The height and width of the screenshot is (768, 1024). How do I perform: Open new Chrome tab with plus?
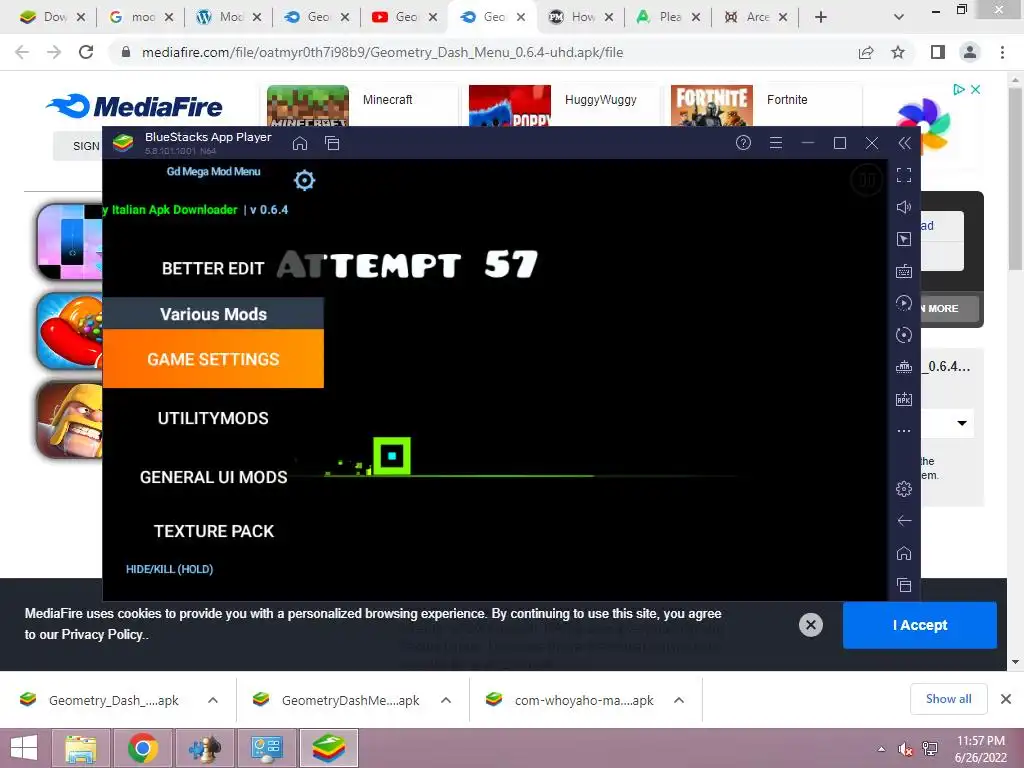coord(821,17)
